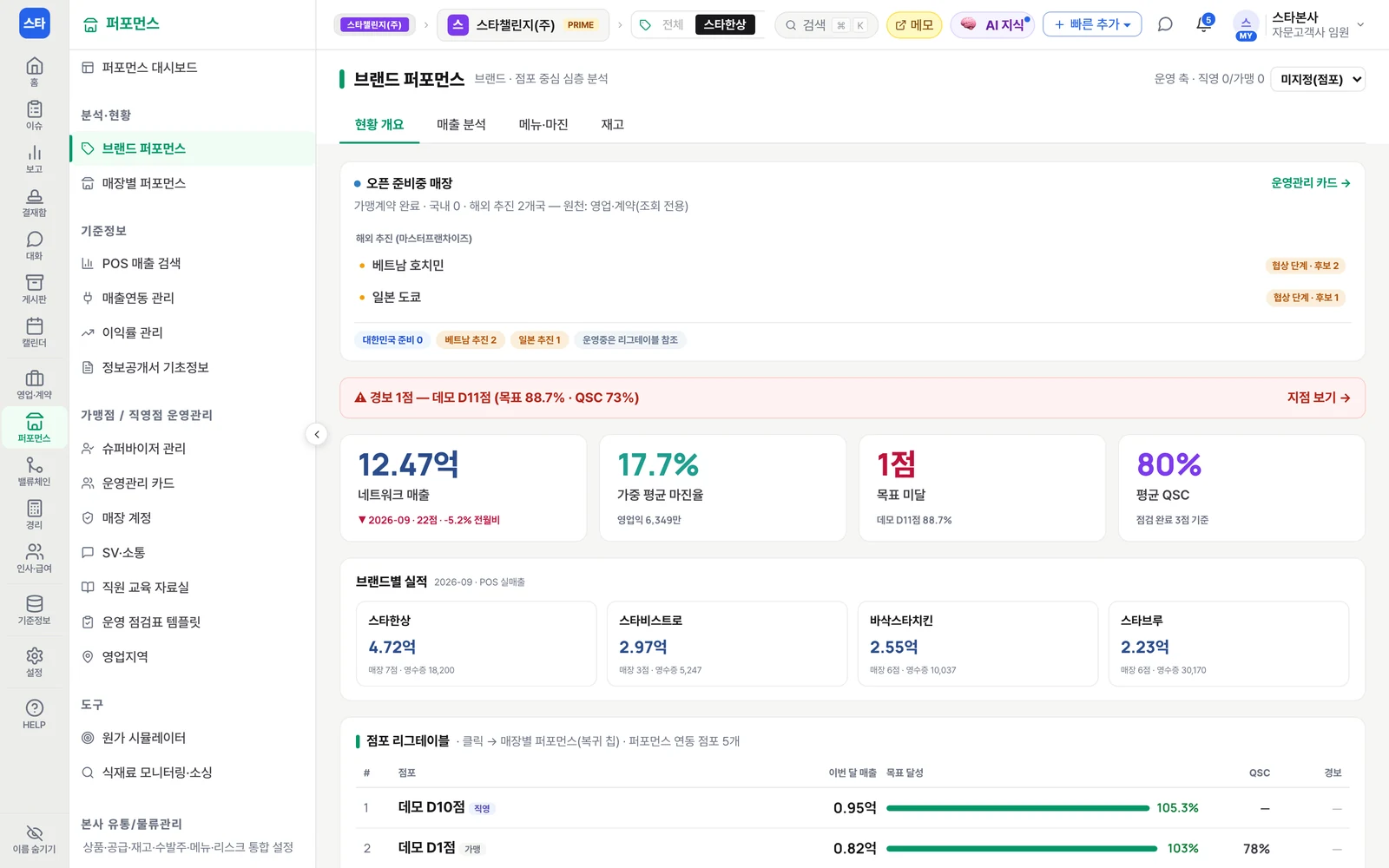Click the 메모 button
1389x868 pixels.
[914, 24]
